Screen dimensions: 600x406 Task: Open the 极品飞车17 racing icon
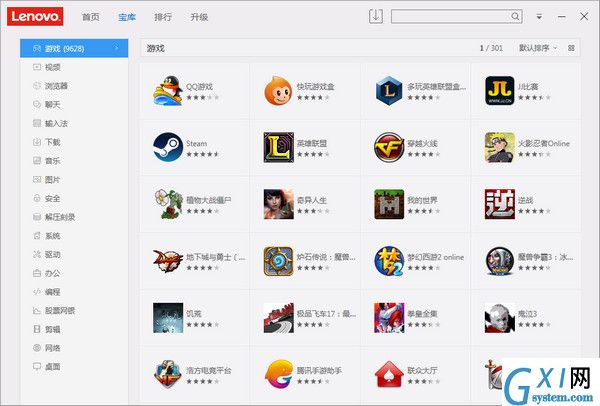278,318
